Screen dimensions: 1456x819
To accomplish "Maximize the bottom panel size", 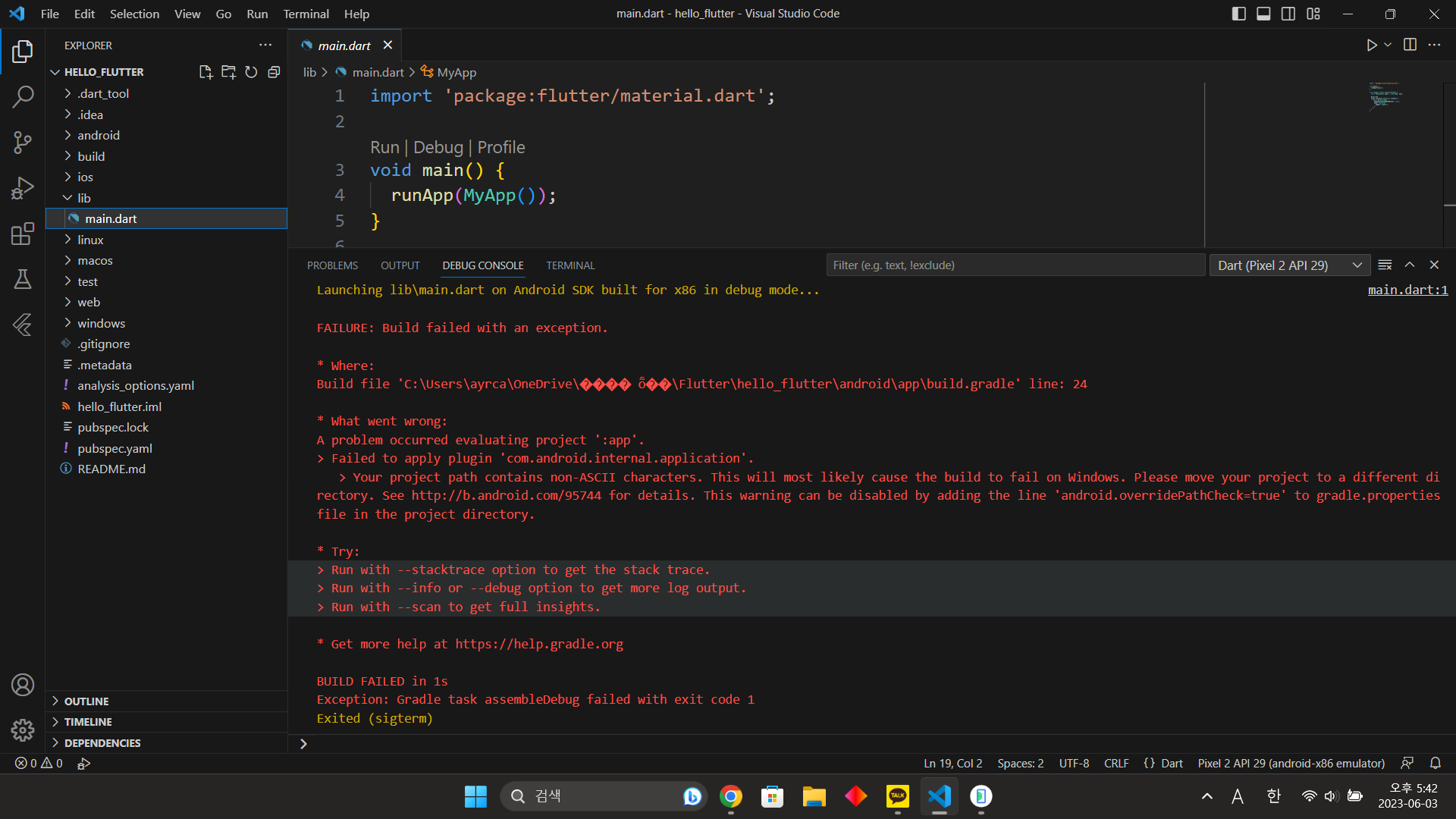I will point(1410,265).
